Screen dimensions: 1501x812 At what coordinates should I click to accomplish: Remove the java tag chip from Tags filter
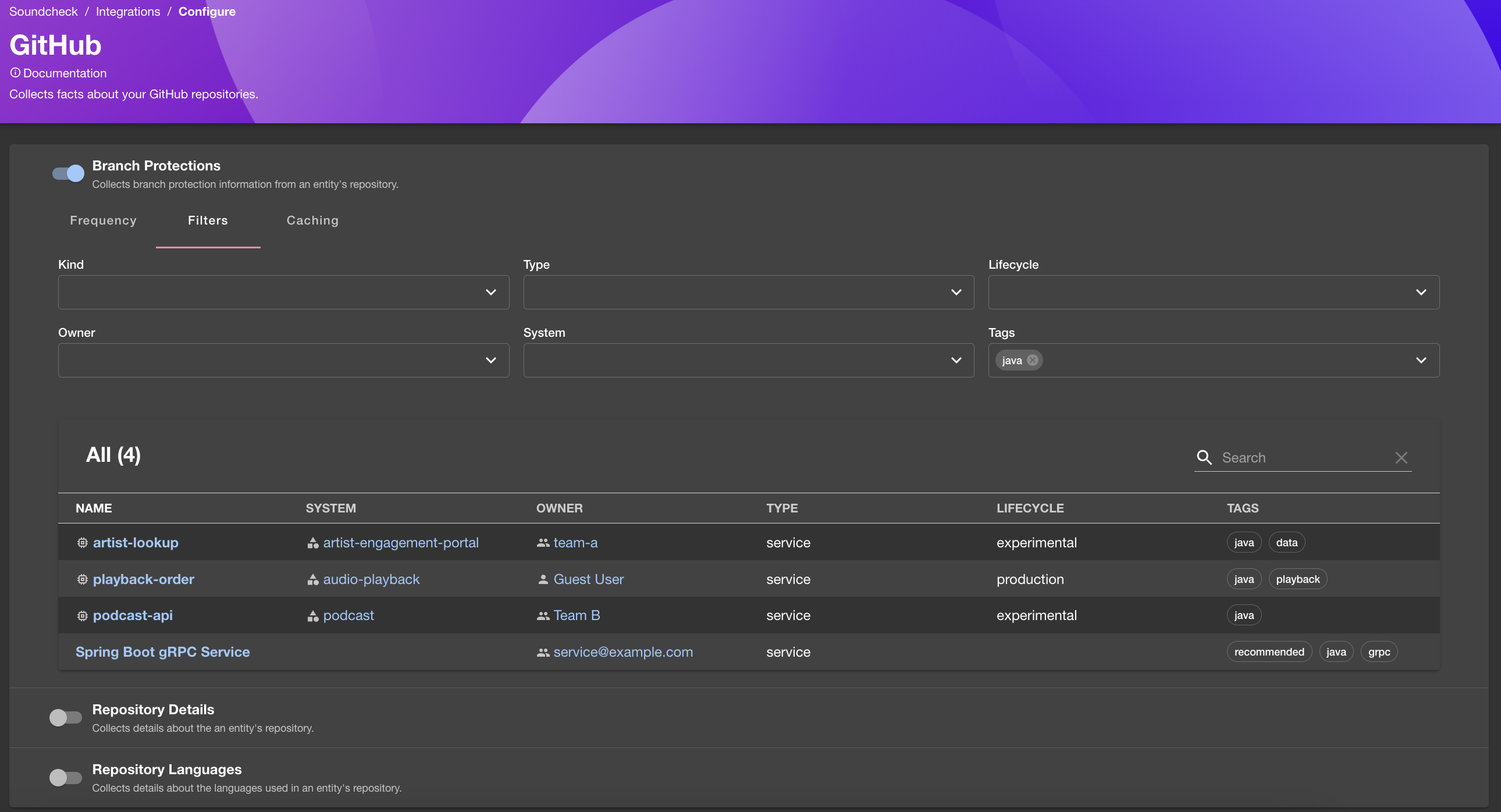click(x=1033, y=360)
